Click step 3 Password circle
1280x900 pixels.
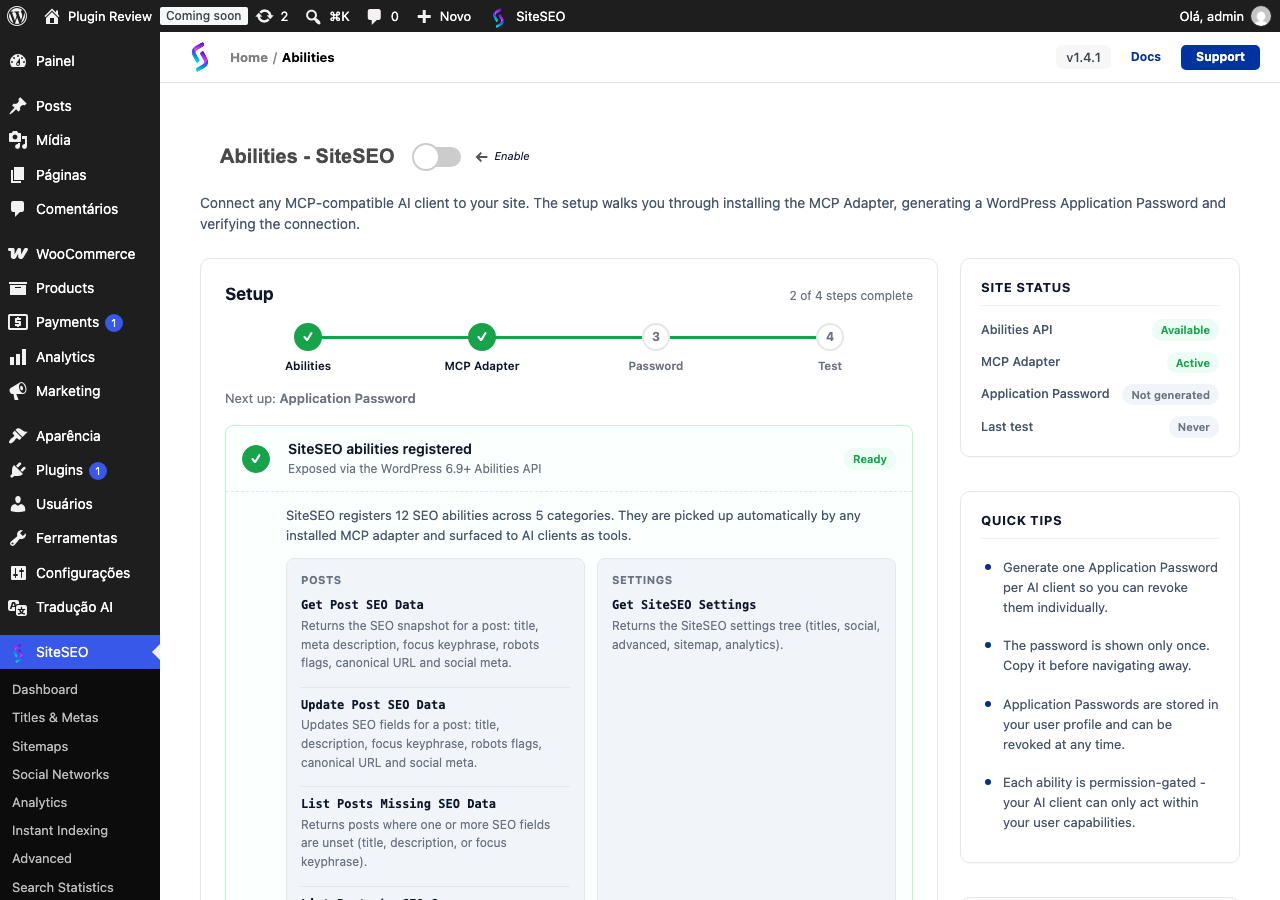[x=656, y=337]
